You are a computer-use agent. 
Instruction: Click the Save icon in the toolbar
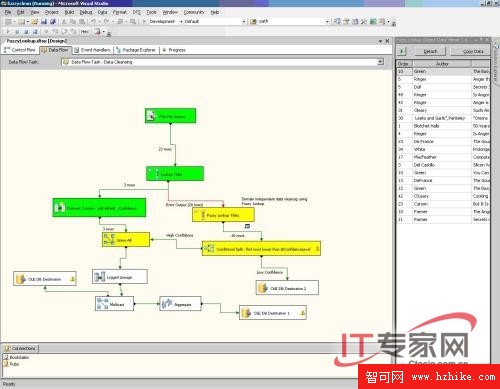click(x=44, y=21)
